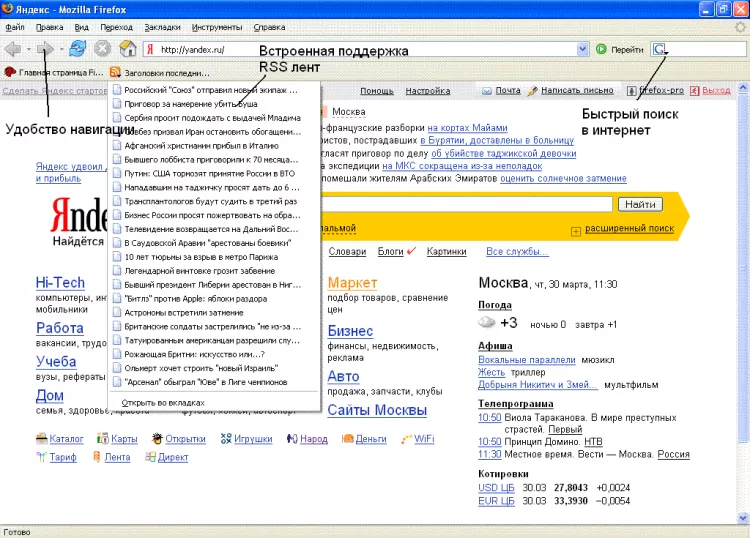Click the Игрушки service icon

click(226, 439)
